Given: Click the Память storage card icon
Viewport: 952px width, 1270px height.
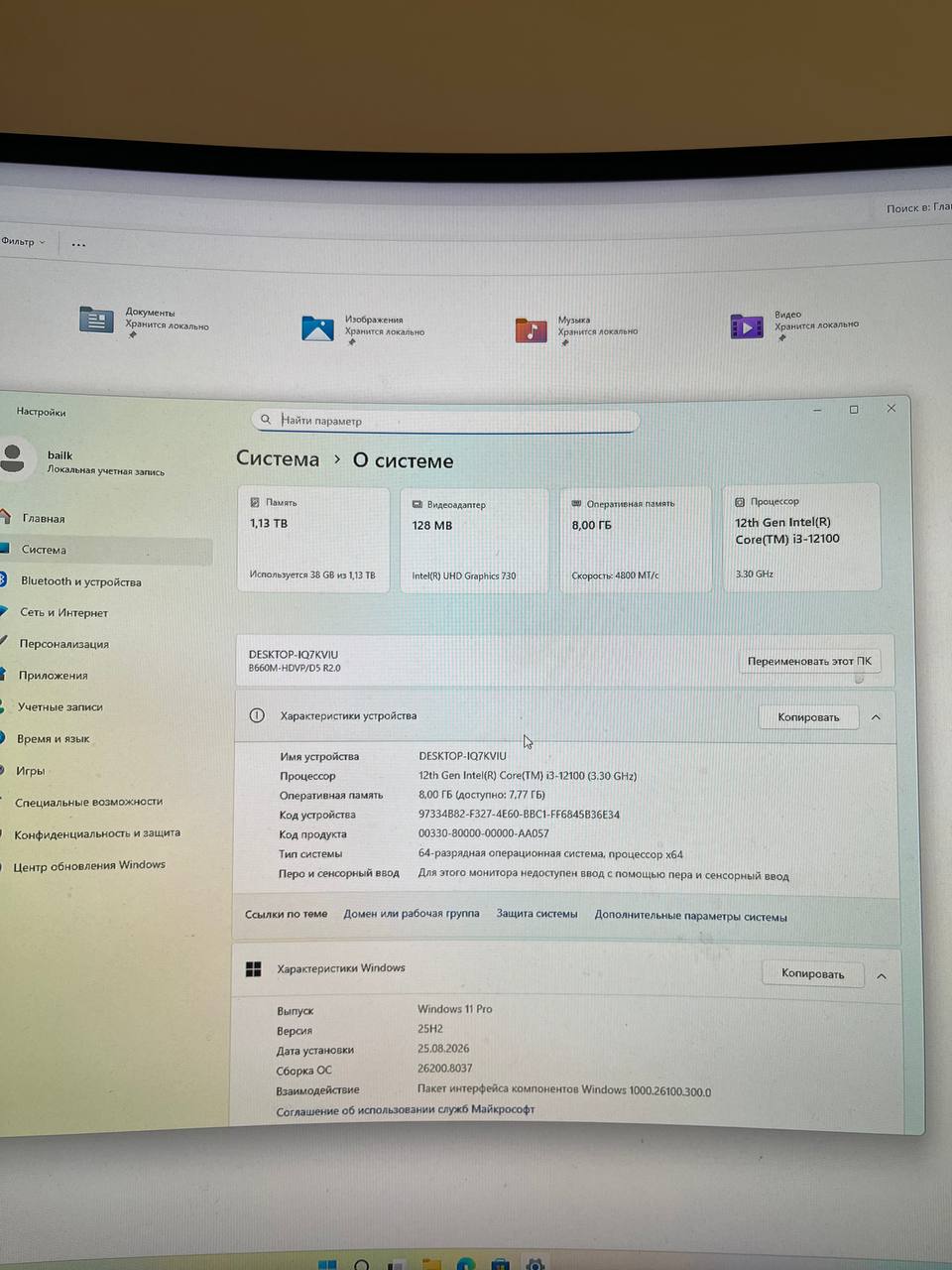Looking at the screenshot, I should pos(255,503).
